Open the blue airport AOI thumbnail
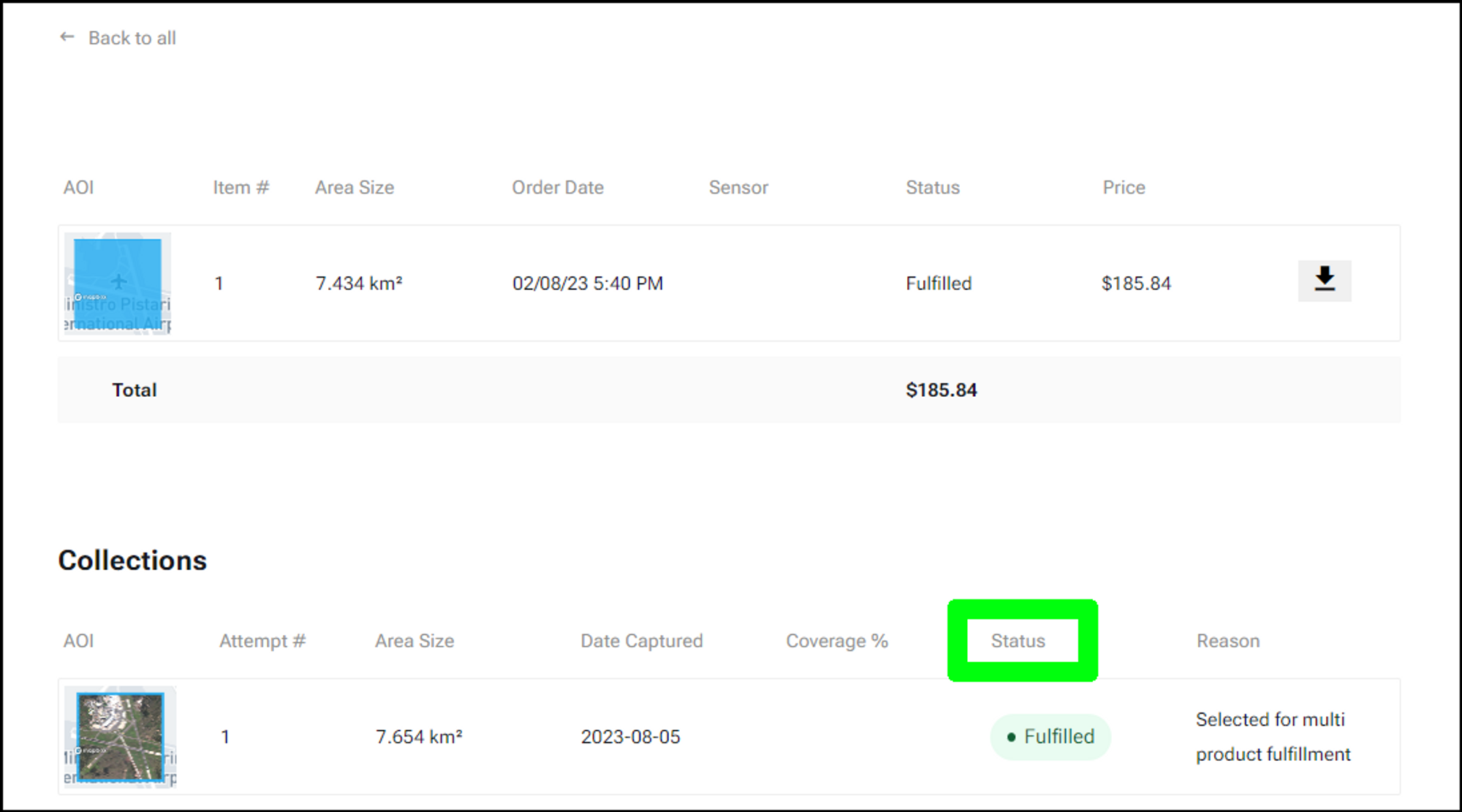Image resolution: width=1462 pixels, height=812 pixels. [x=118, y=284]
